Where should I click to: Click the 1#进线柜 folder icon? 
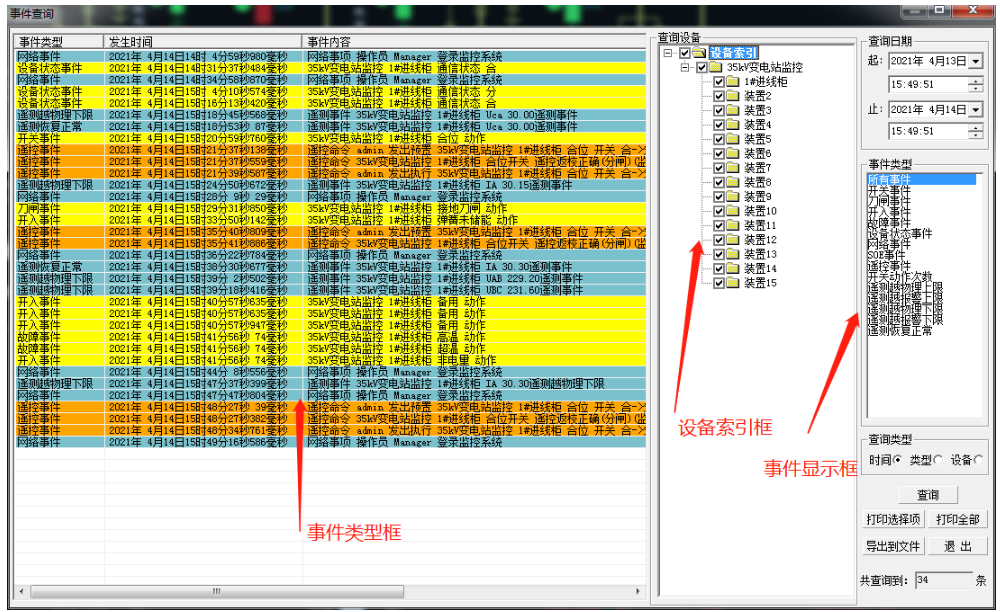click(x=733, y=82)
